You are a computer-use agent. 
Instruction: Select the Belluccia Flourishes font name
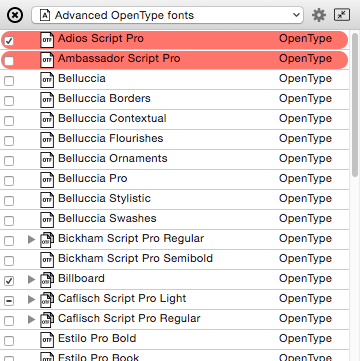coord(111,138)
